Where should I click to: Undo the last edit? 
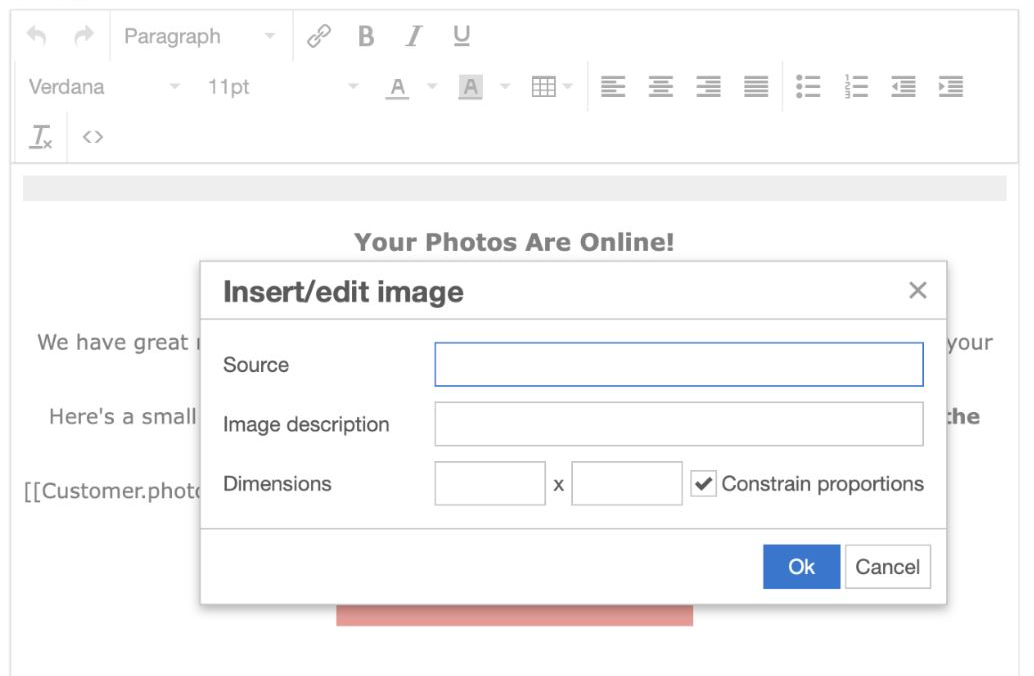coord(36,36)
